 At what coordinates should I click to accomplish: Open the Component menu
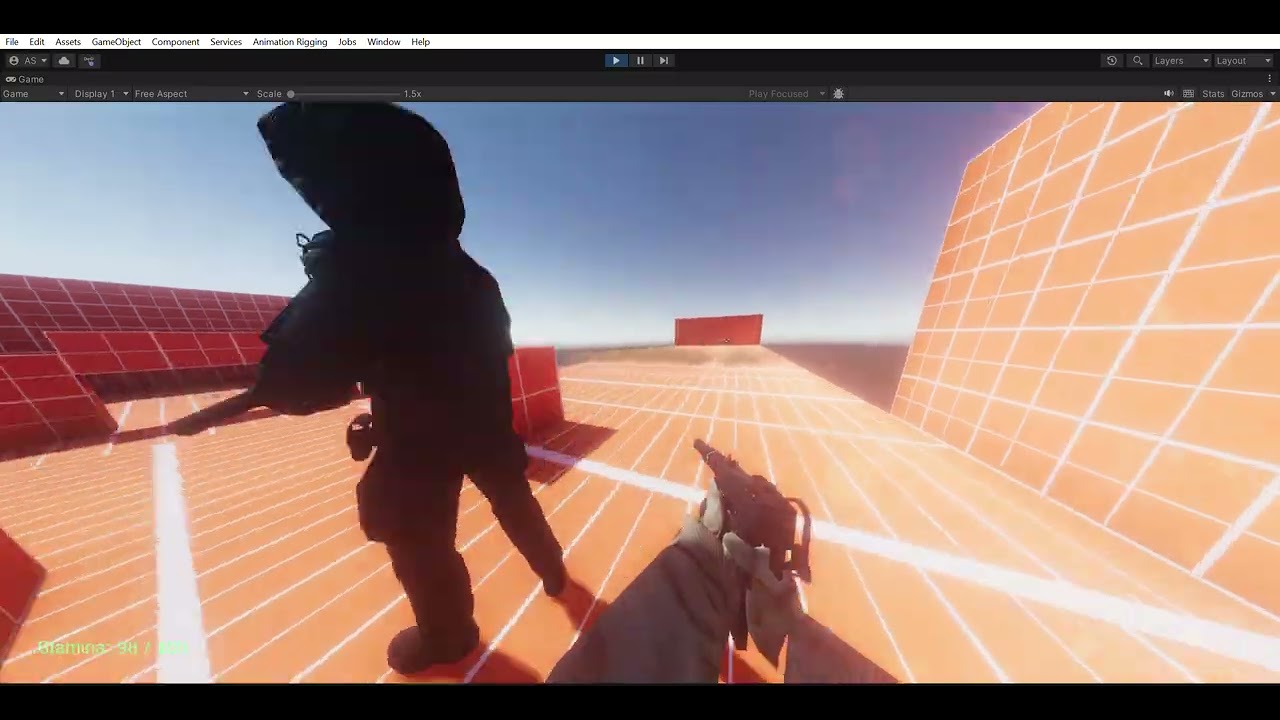176,42
